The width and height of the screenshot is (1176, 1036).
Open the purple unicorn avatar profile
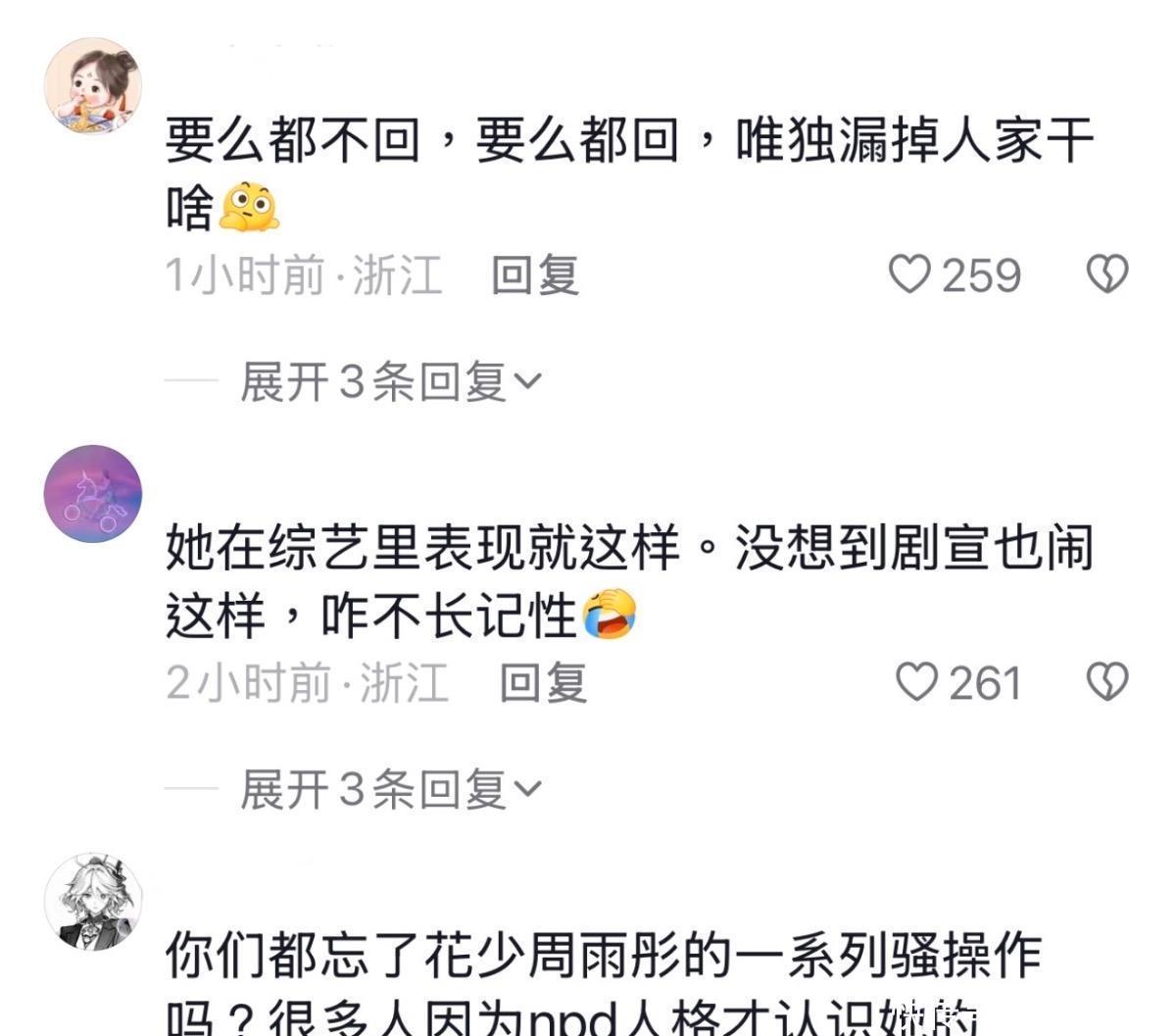tap(93, 492)
